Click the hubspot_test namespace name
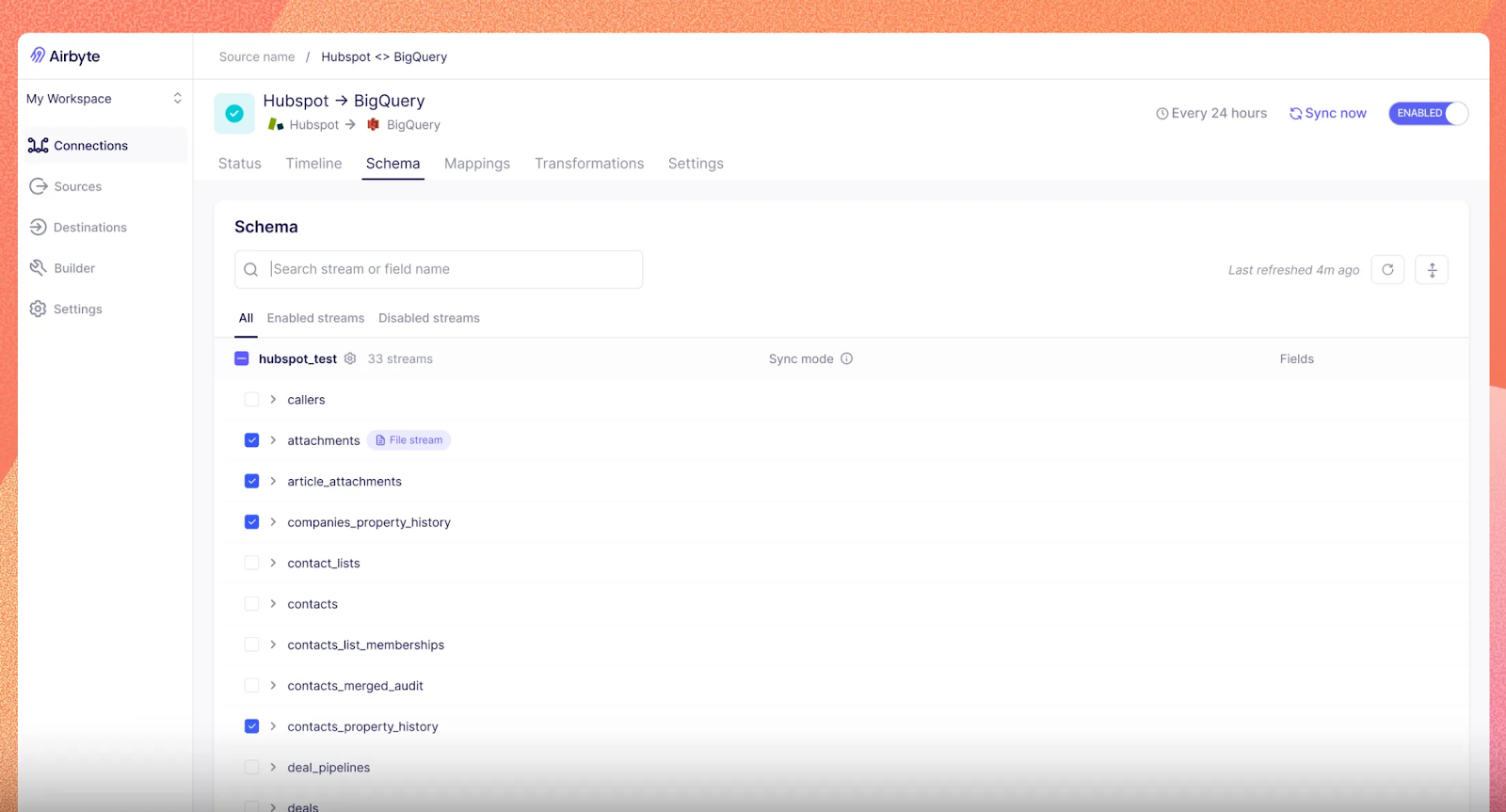Image resolution: width=1506 pixels, height=812 pixels. coord(297,358)
